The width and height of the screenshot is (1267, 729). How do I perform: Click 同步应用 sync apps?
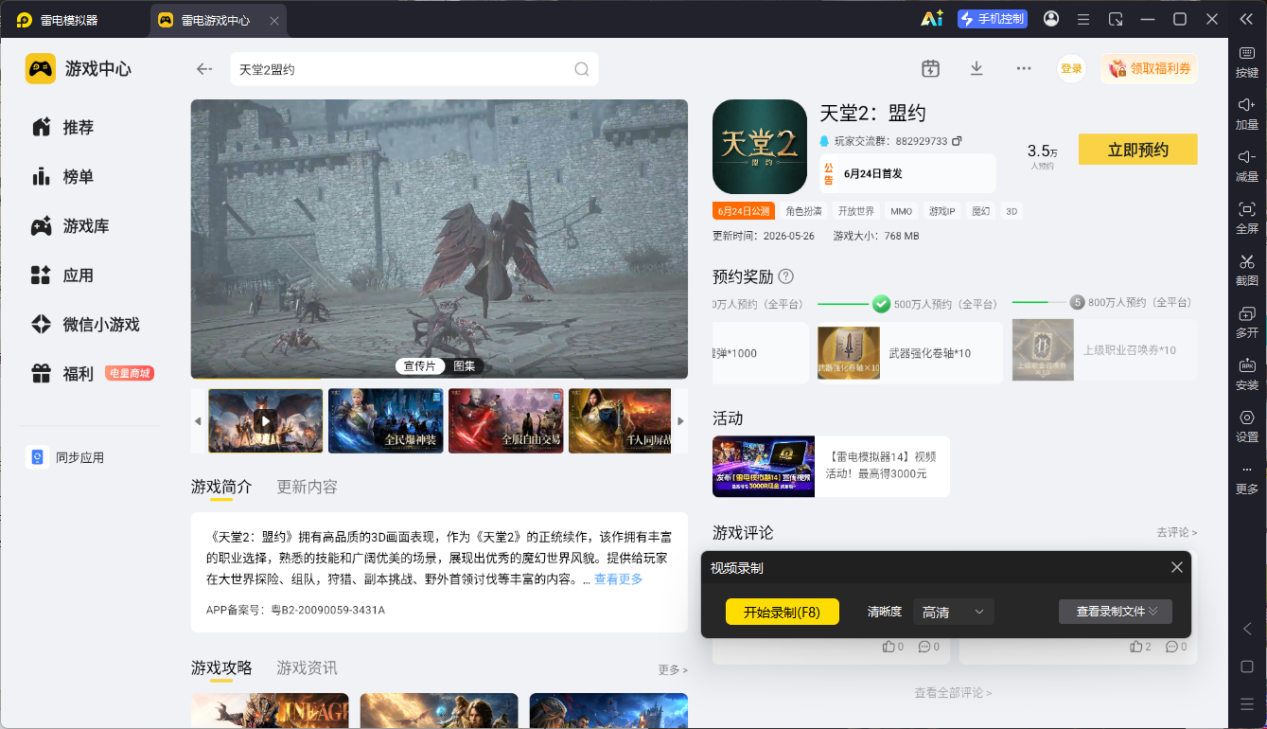click(66, 457)
